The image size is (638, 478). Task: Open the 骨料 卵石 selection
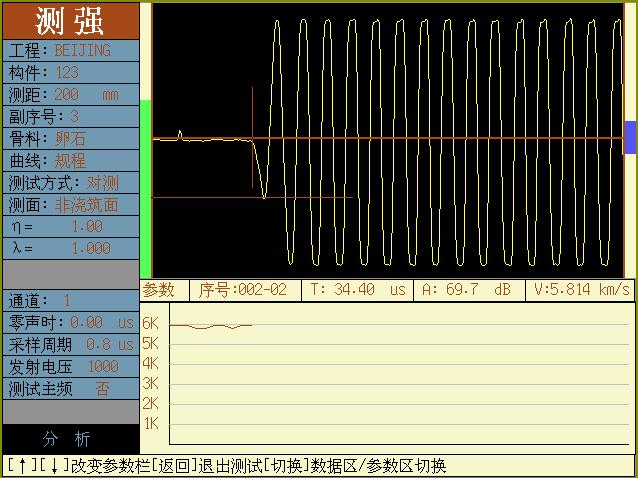click(x=69, y=138)
